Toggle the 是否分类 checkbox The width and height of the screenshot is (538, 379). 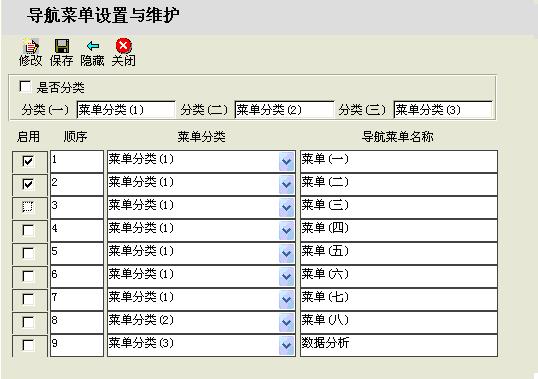25,87
